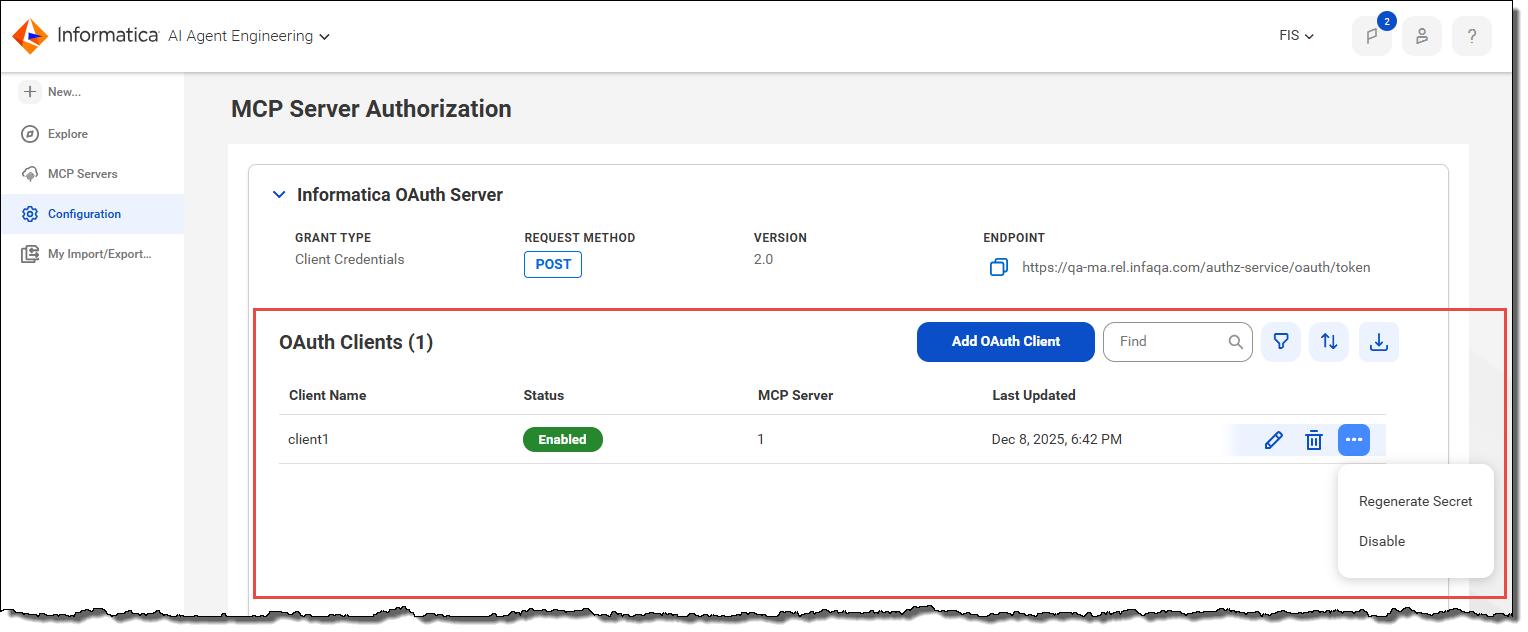Copy the endpoint URL with the copy icon
Screen dimensions: 1528x632
click(998, 268)
